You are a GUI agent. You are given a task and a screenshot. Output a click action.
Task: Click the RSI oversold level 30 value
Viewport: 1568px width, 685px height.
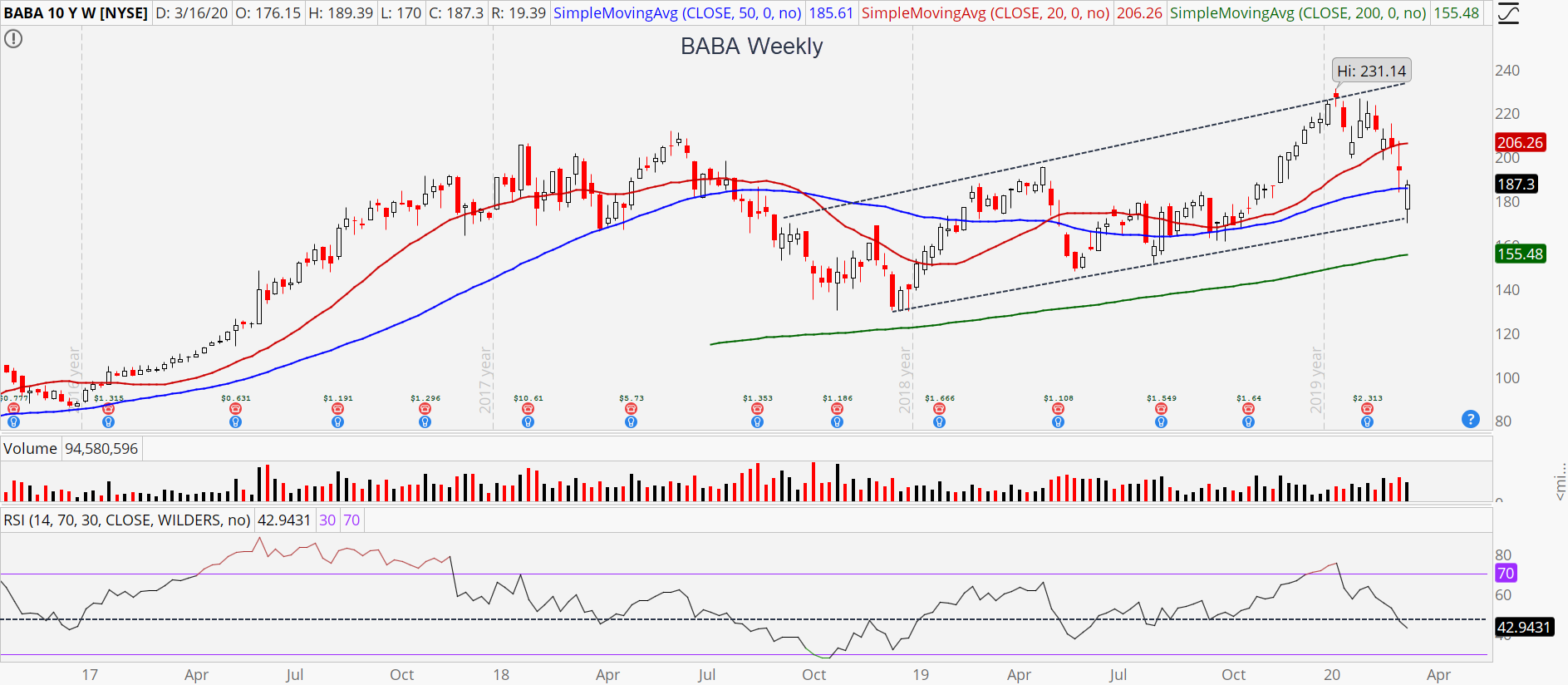pyautogui.click(x=327, y=520)
